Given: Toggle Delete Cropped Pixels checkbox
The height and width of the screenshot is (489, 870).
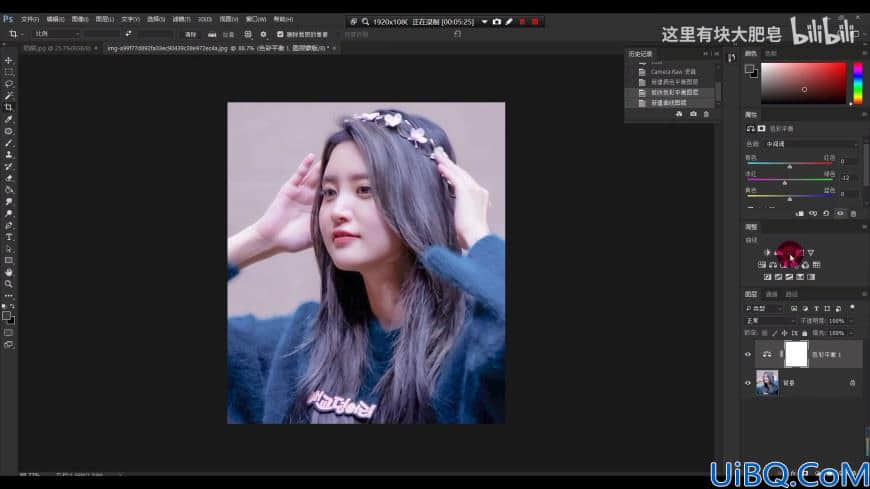Looking at the screenshot, I should coord(280,34).
